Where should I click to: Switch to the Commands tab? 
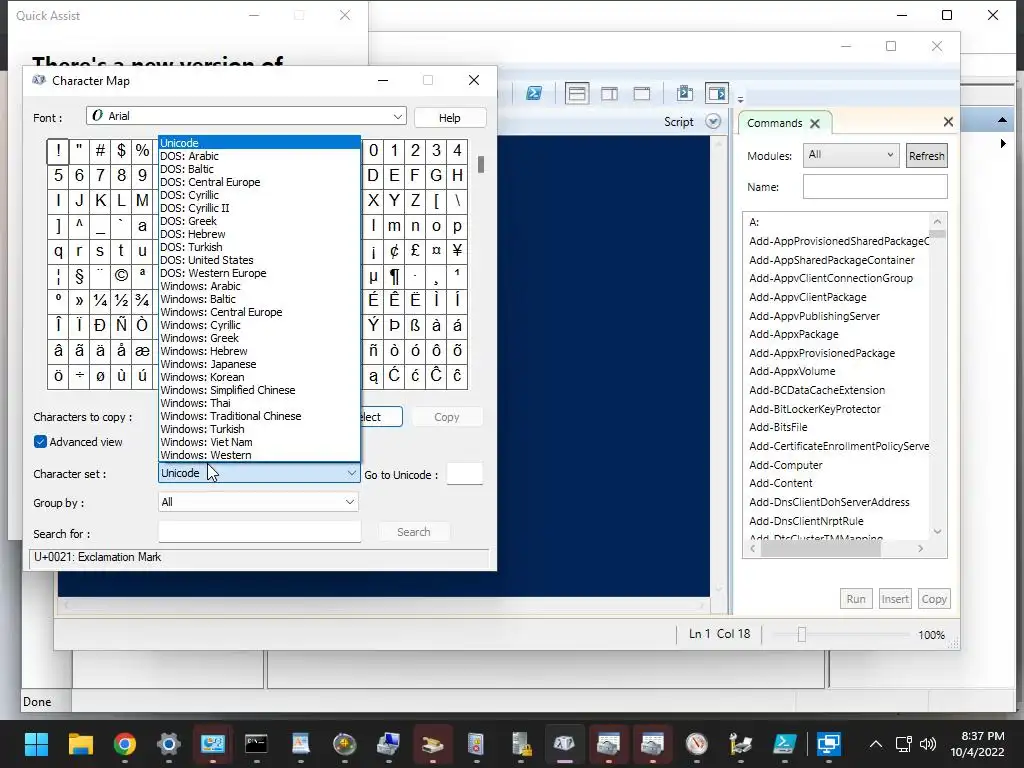click(x=775, y=123)
